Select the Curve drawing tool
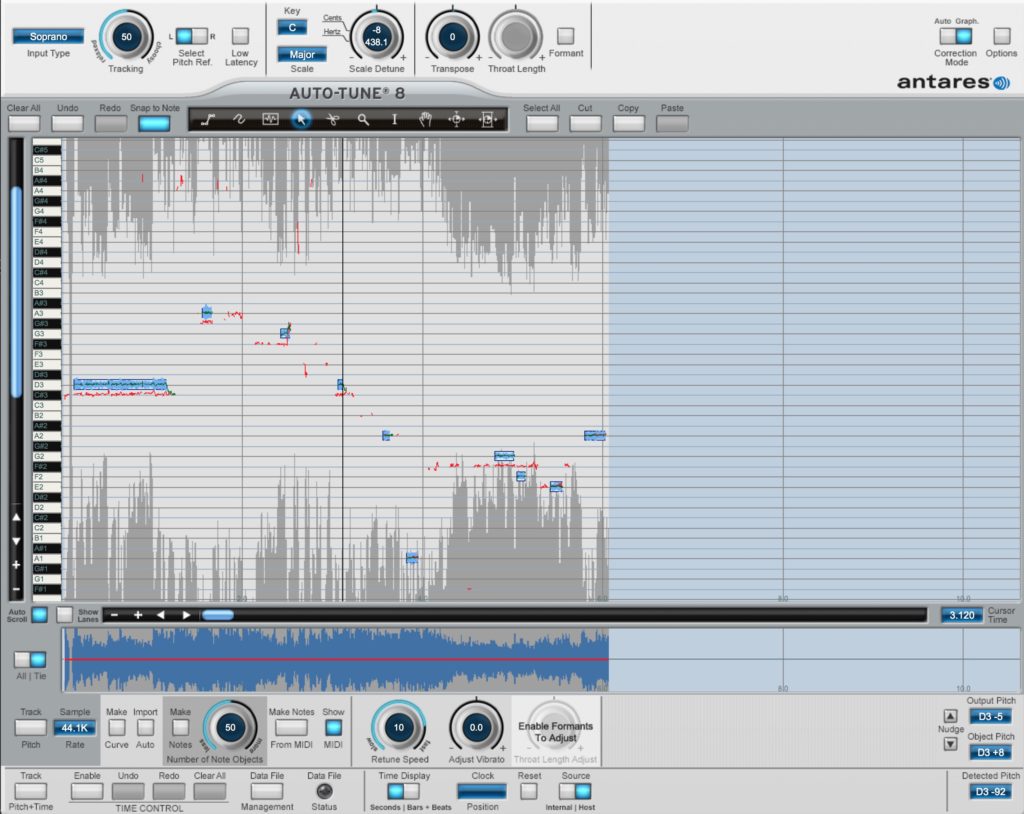Viewport: 1024px width, 814px height. click(239, 120)
